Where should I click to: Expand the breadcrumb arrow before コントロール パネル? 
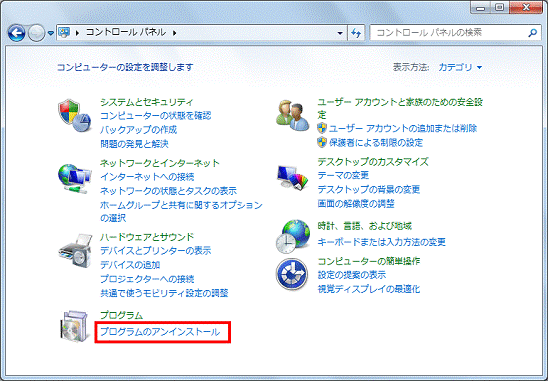(77, 33)
